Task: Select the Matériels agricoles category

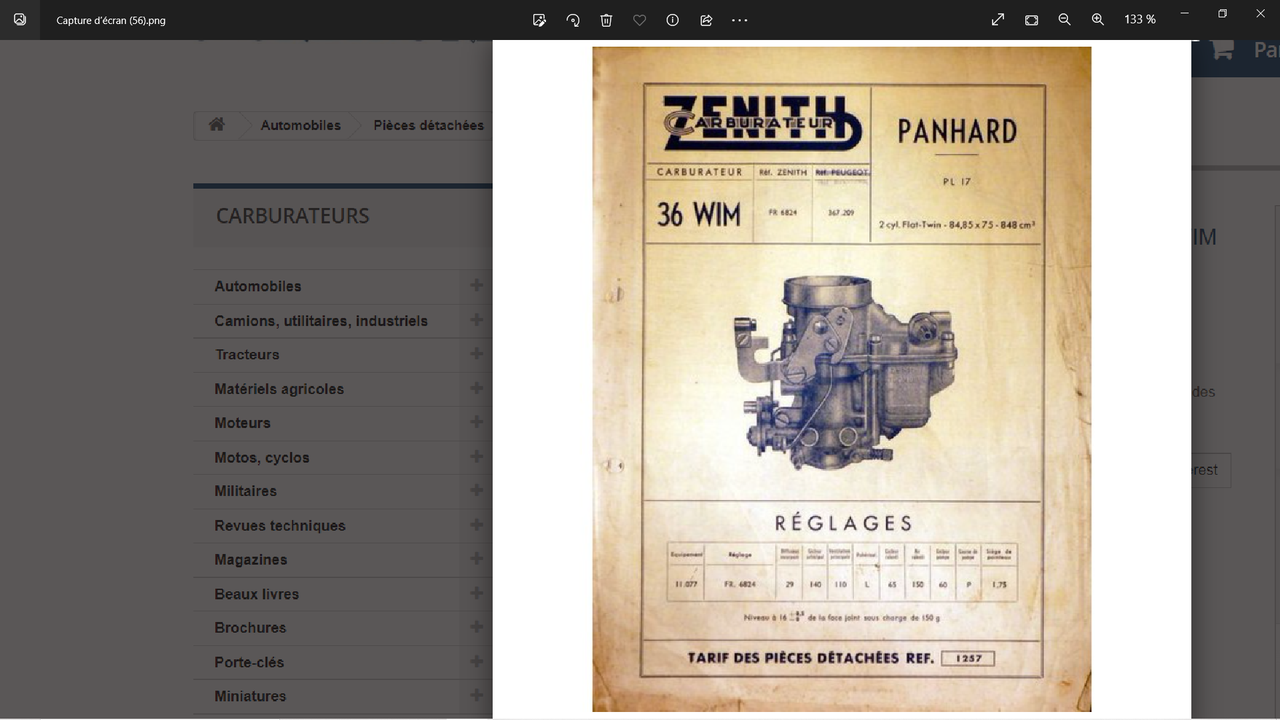Action: pos(279,389)
